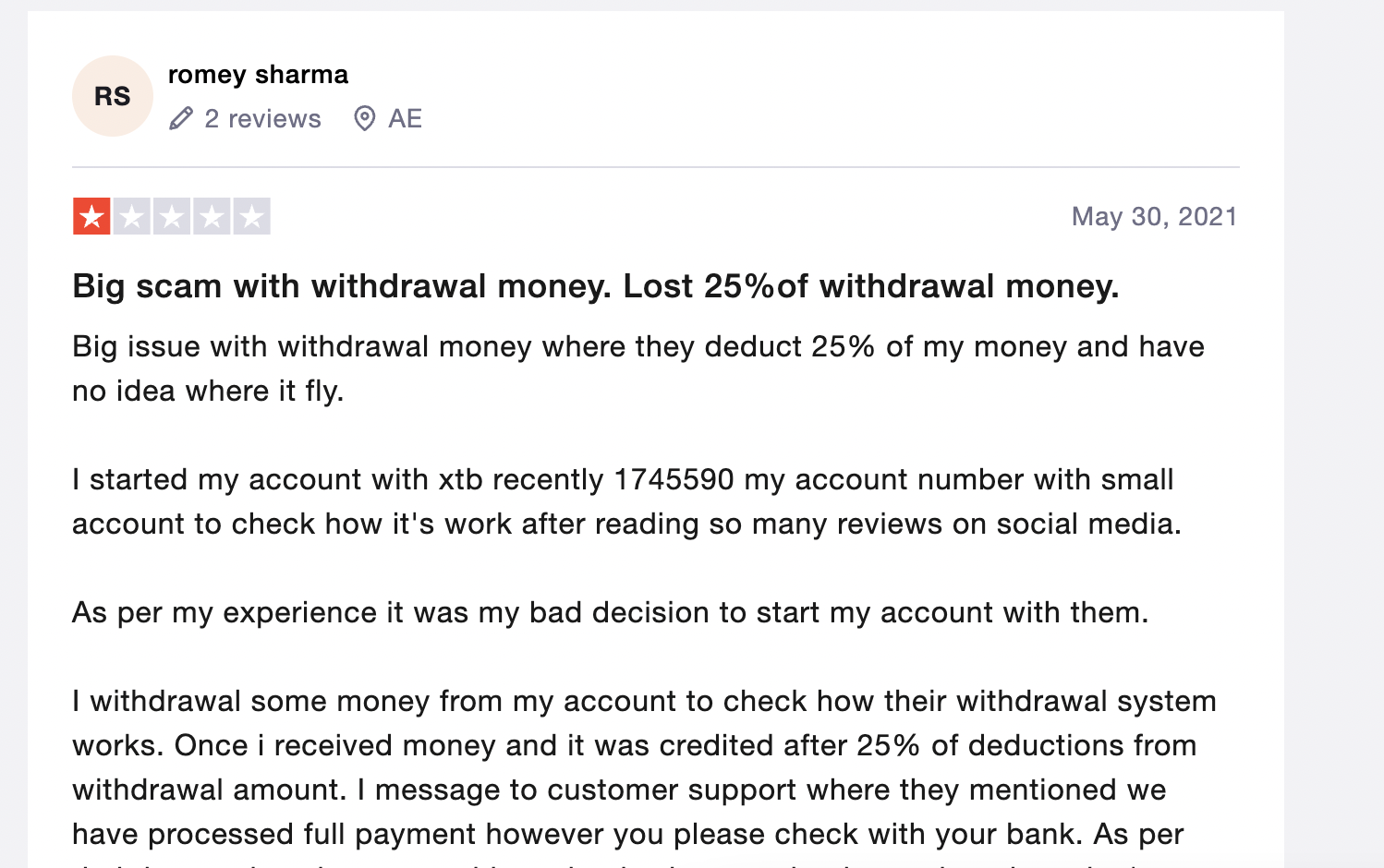This screenshot has height=868, width=1384.
Task: Click the filled red first star
Action: pos(91,217)
